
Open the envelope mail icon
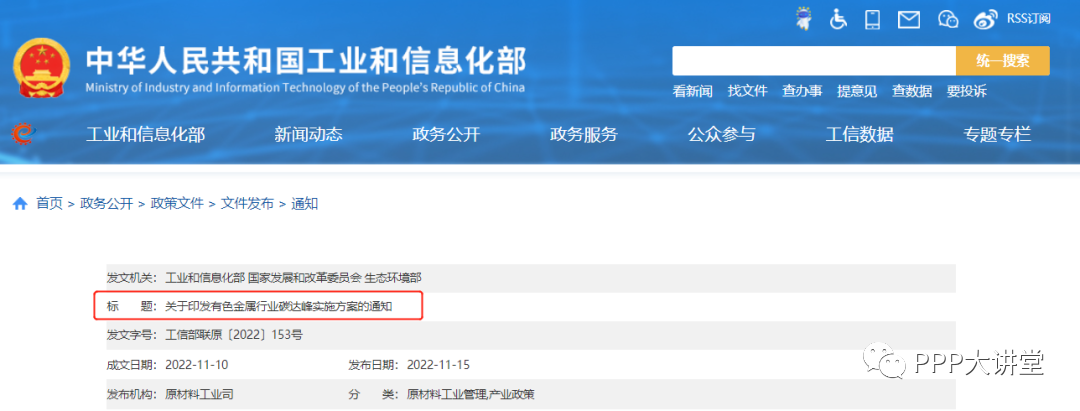[908, 18]
